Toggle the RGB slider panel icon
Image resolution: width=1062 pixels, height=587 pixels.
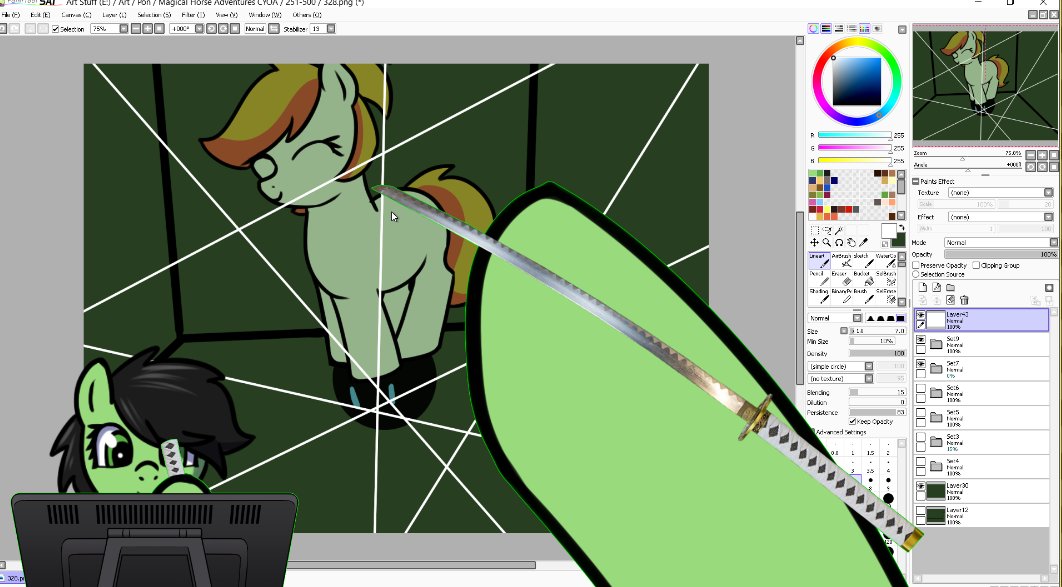click(x=826, y=28)
